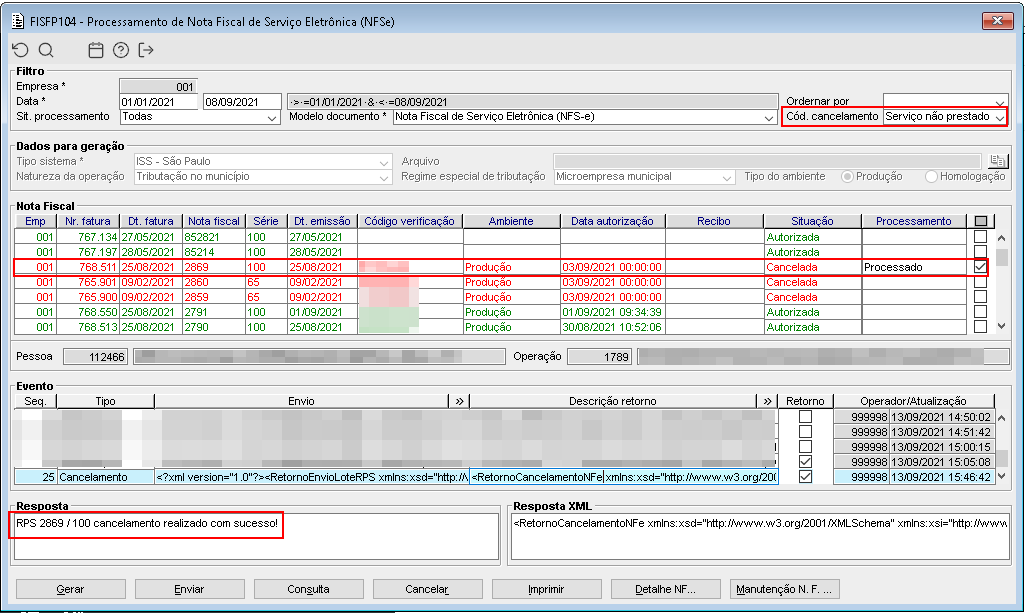
Task: Click the Empresa field with 001
Action: pos(158,86)
